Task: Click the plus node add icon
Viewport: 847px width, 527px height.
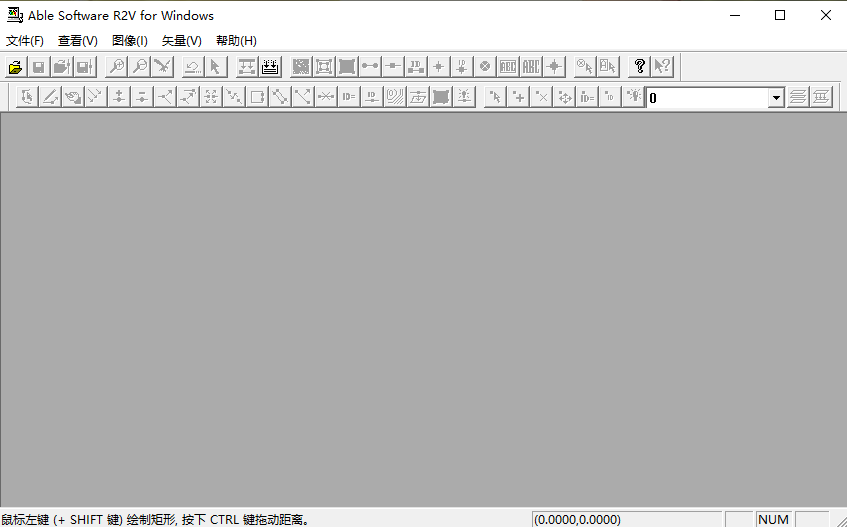Action: 119,97
